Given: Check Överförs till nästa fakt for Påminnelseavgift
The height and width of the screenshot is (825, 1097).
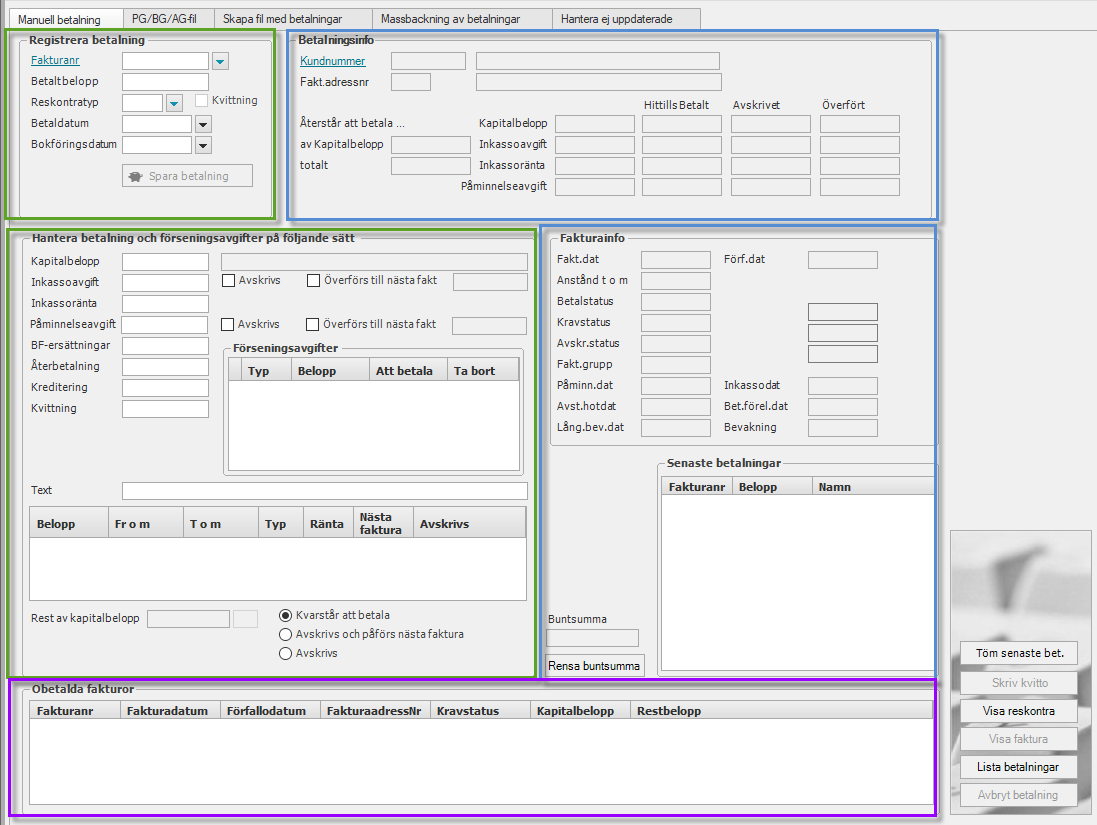Looking at the screenshot, I should click(313, 325).
